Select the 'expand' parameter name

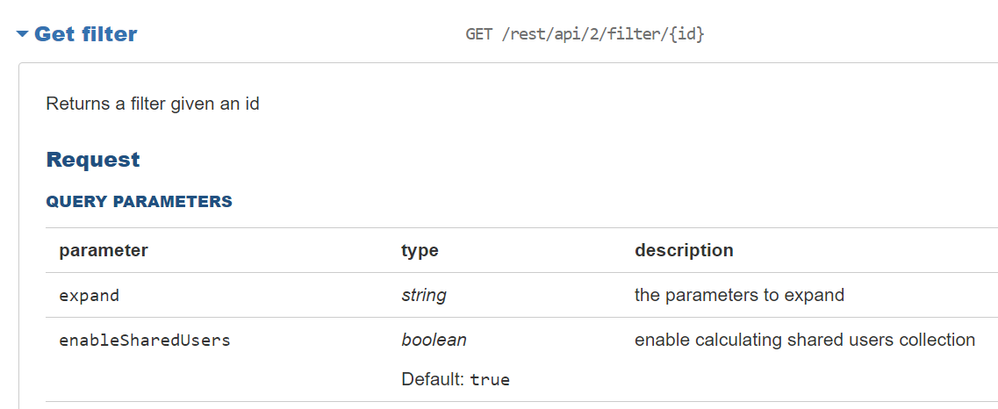89,296
